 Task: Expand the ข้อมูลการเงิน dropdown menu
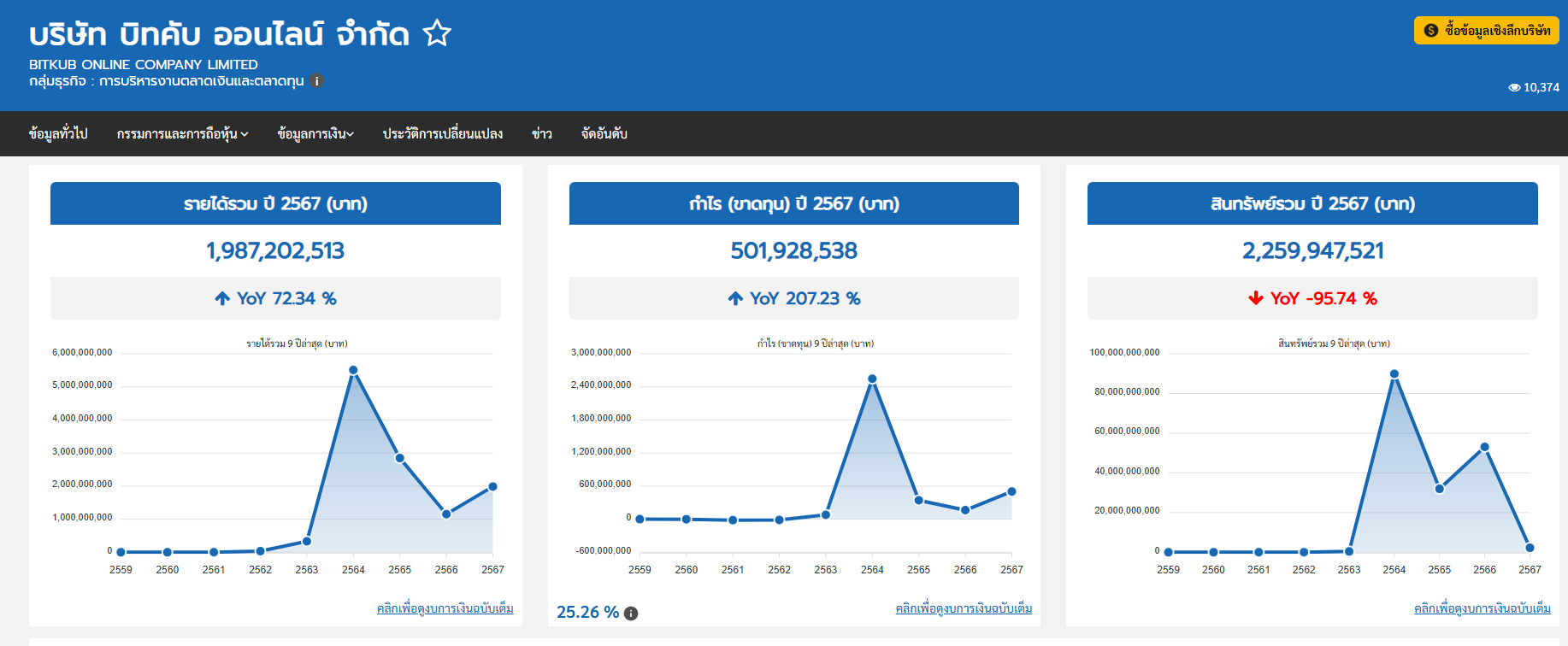click(315, 134)
